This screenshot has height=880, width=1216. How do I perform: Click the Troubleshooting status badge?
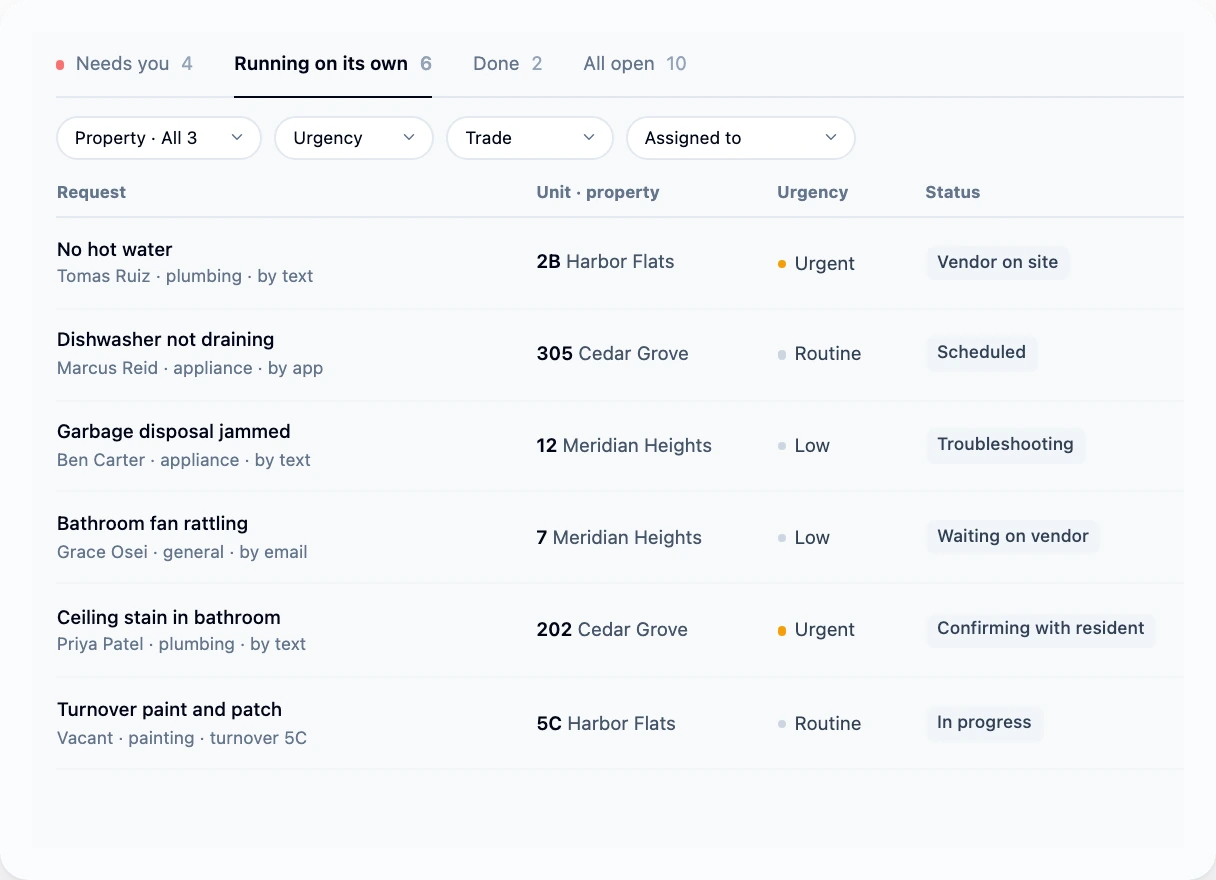[x=1006, y=444]
